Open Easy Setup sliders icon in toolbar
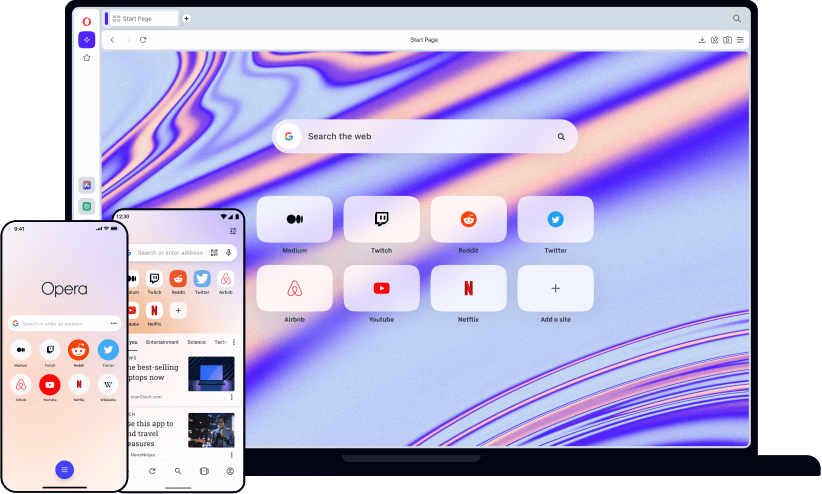822x494 pixels. 740,40
